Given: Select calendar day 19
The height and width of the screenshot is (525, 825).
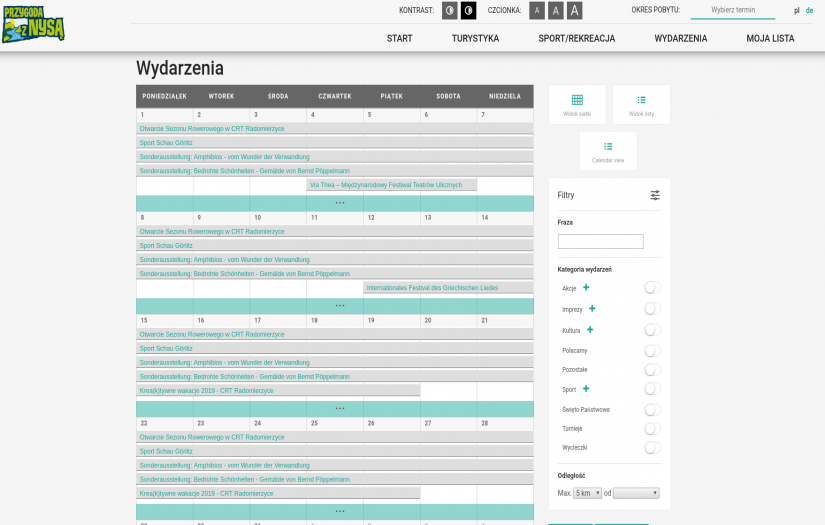Looking at the screenshot, I should point(371,320).
